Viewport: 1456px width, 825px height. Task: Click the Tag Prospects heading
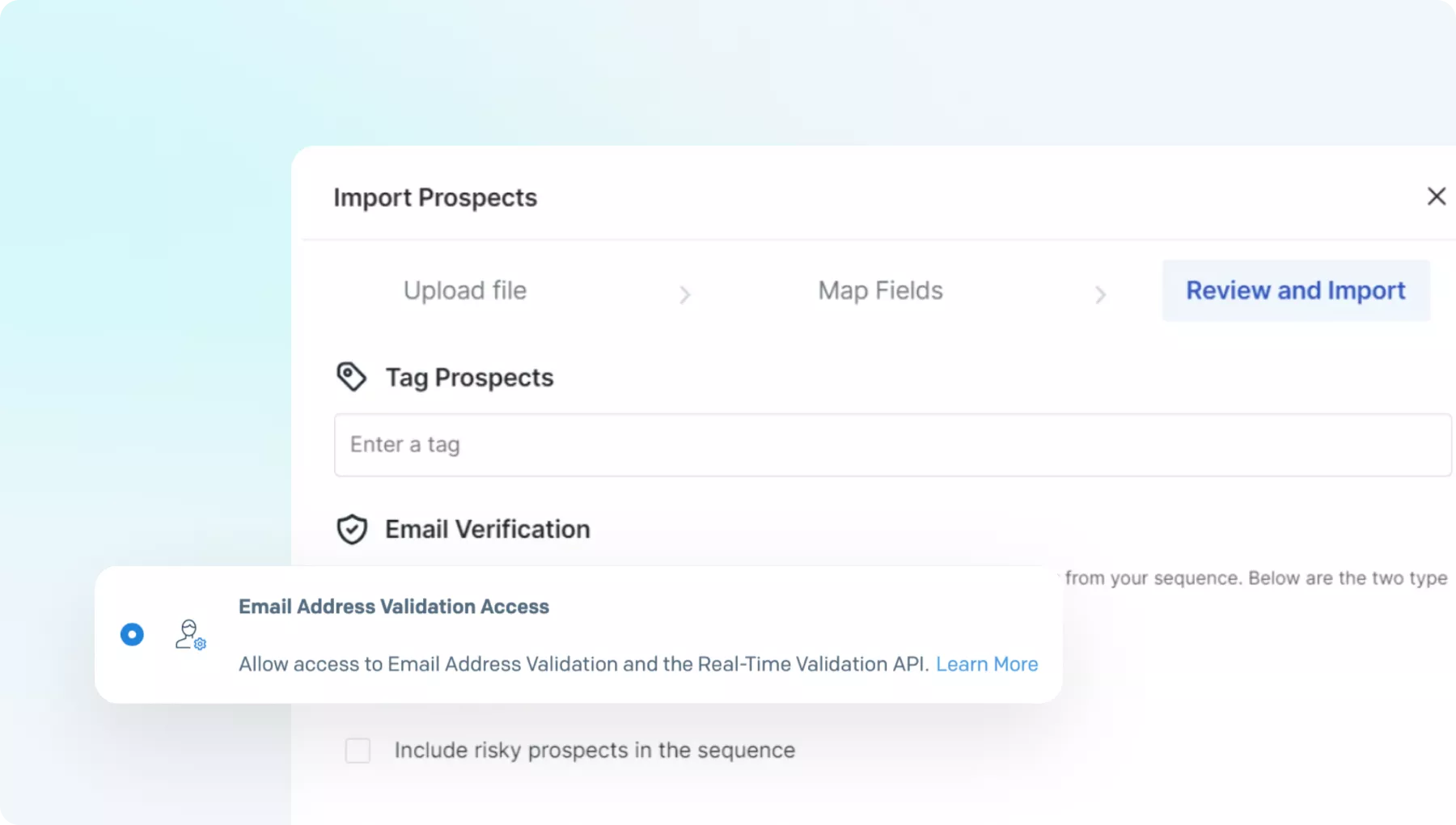tap(469, 378)
